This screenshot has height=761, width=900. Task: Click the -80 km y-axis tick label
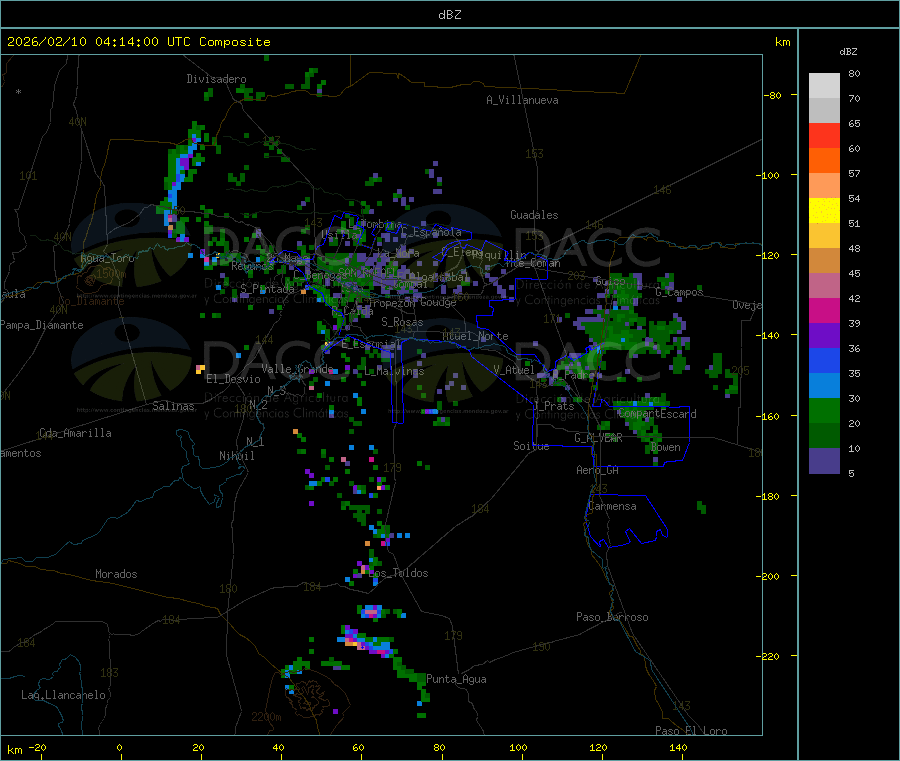773,95
